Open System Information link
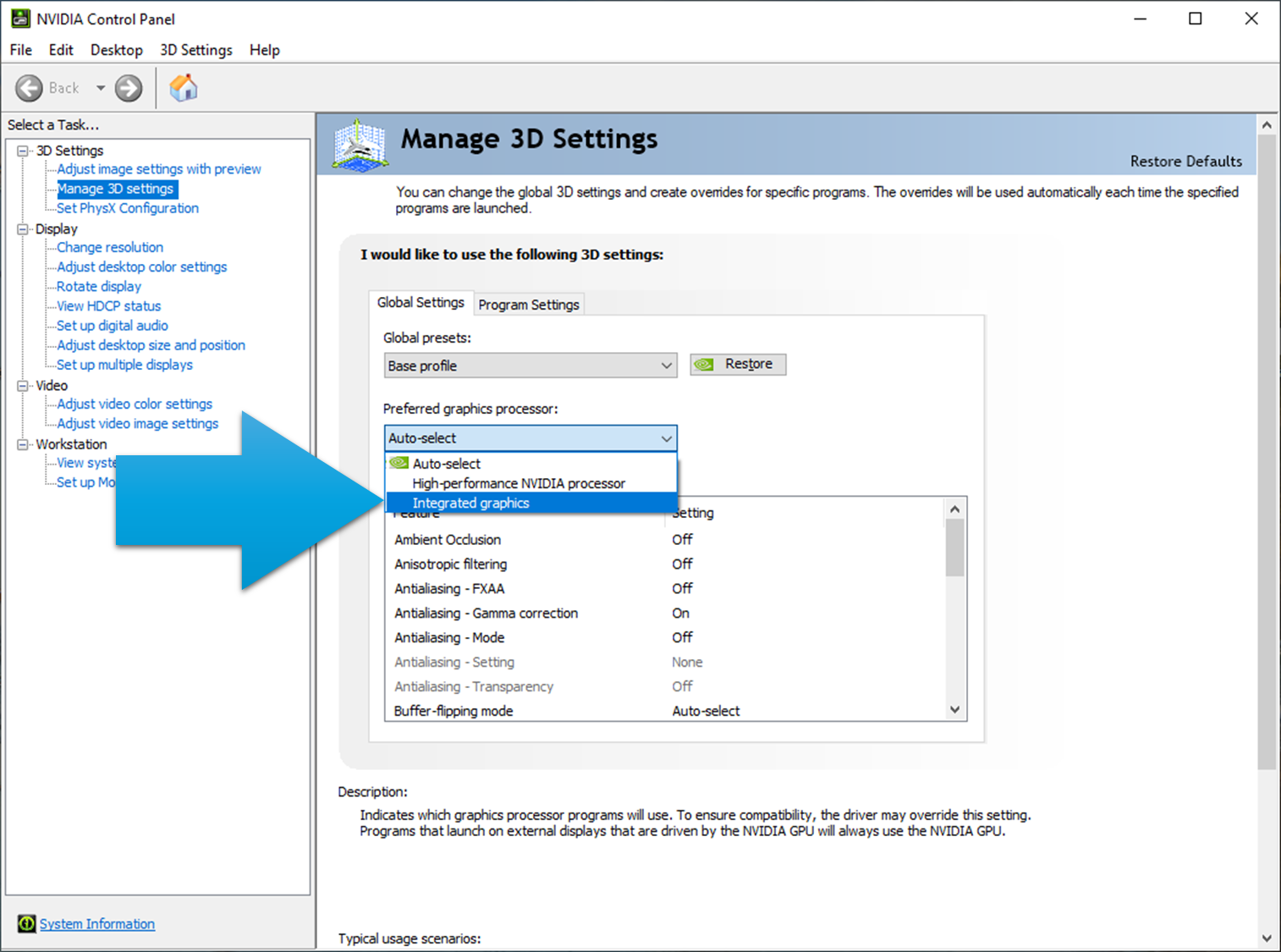The height and width of the screenshot is (952, 1281). point(96,923)
